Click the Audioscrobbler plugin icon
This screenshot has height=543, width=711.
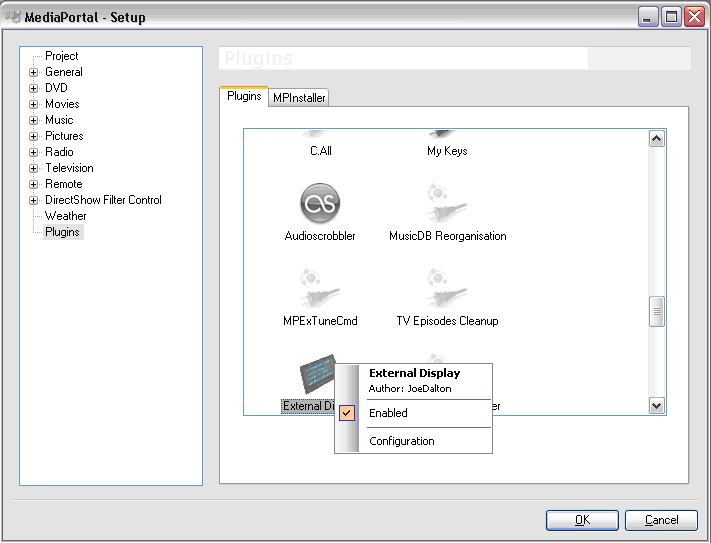(320, 204)
